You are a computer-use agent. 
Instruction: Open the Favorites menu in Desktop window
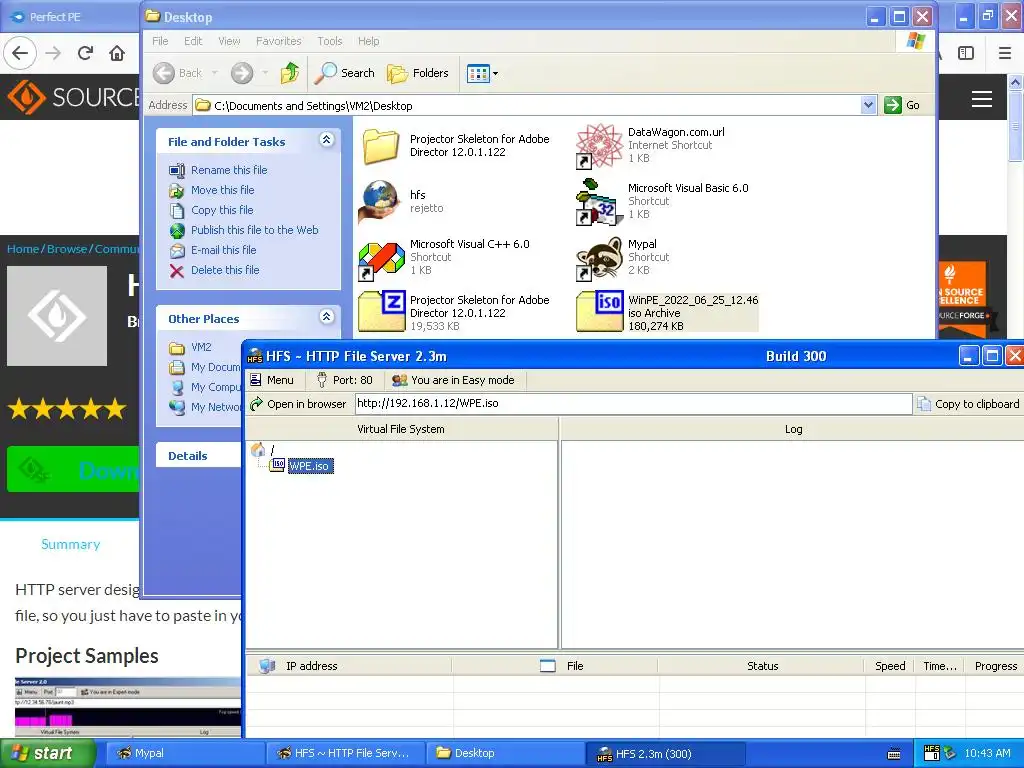click(x=278, y=41)
